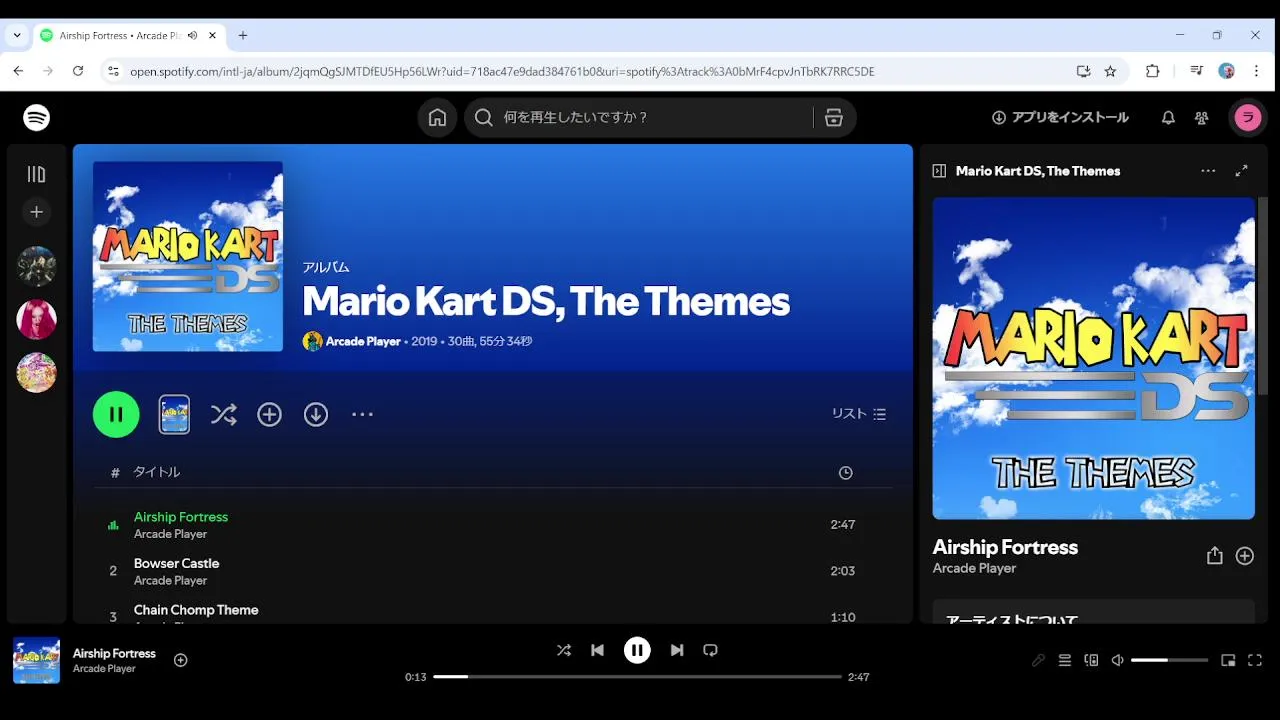The image size is (1280, 720).
Task: Enlarge the album cover in header
Action: [x=188, y=256]
